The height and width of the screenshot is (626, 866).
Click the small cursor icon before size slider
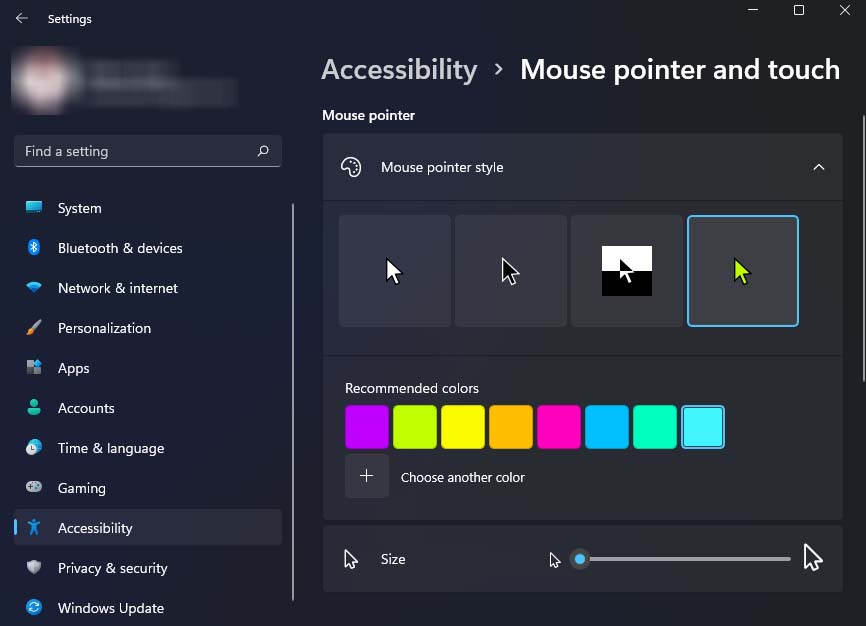tap(555, 560)
